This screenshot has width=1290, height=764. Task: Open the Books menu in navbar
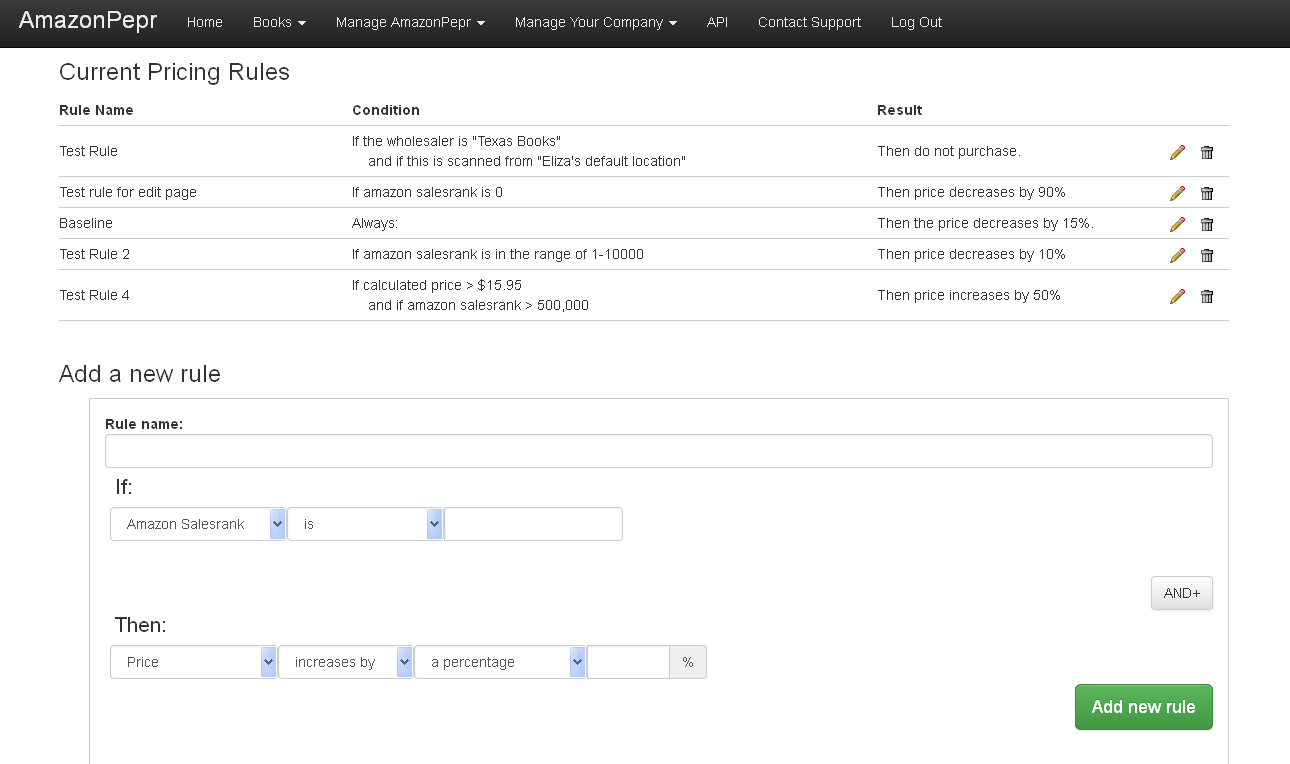[x=279, y=22]
